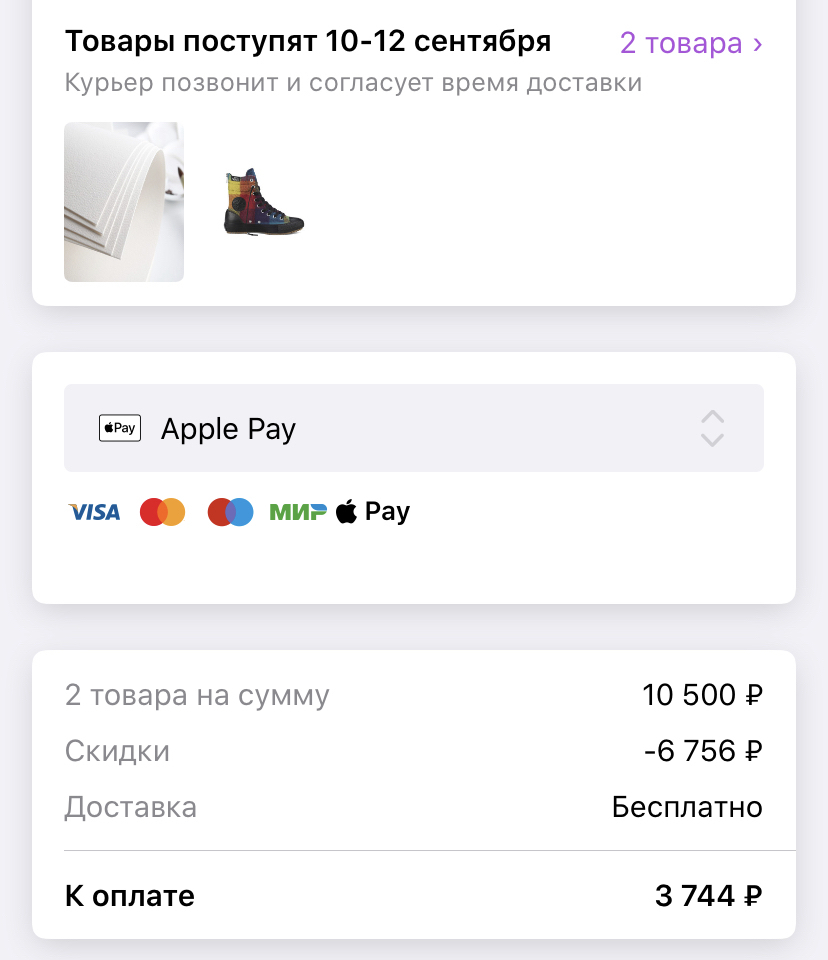828x960 pixels.
Task: Open the "2 товара" items link
Action: (691, 43)
